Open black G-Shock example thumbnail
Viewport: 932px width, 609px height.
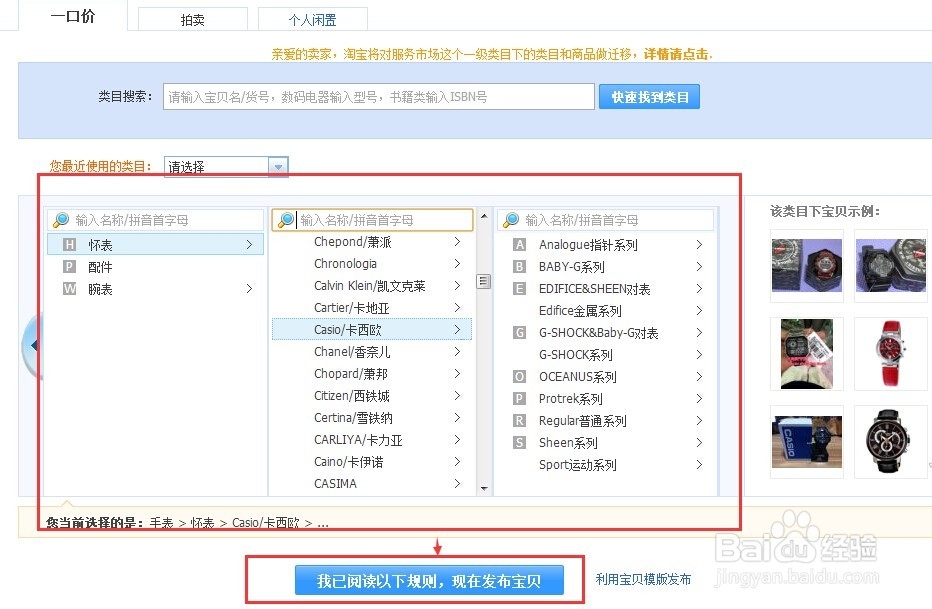[891, 266]
